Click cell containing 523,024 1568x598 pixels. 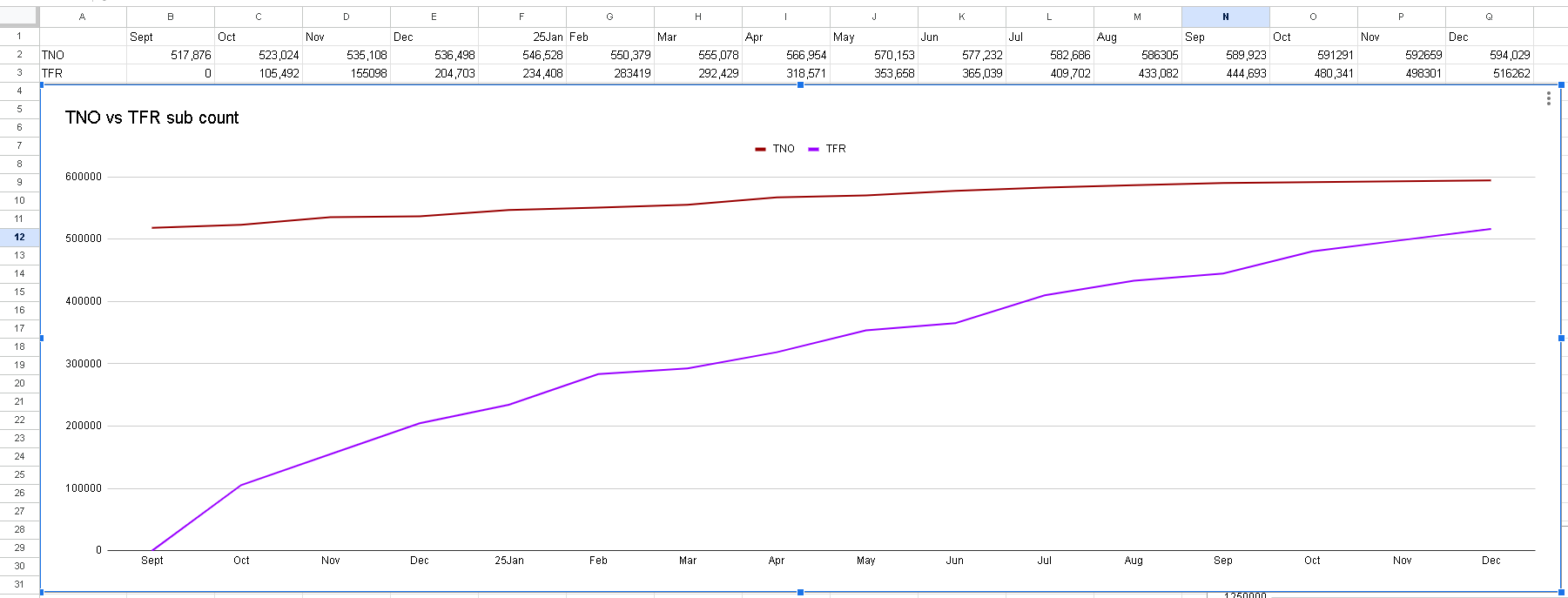pos(259,55)
